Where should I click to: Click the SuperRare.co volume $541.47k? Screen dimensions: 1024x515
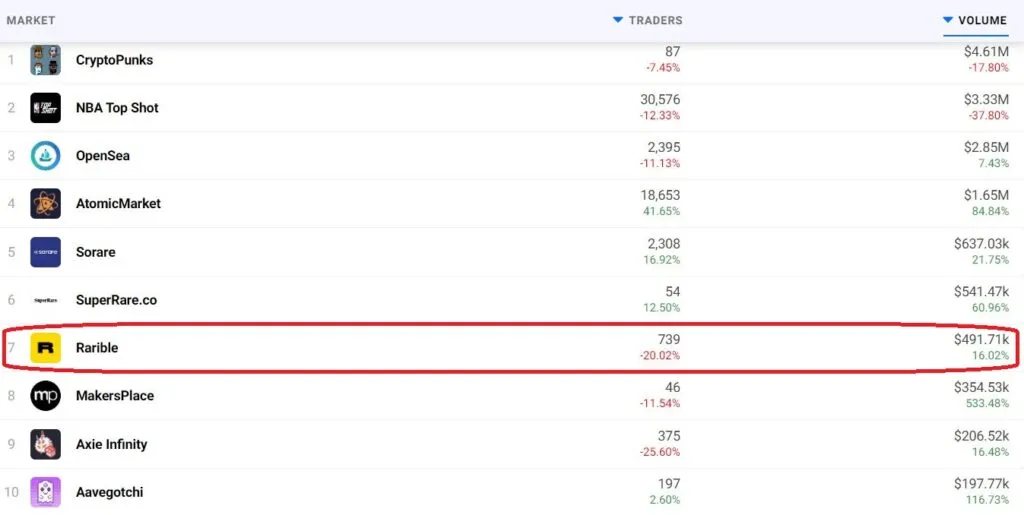coord(982,292)
